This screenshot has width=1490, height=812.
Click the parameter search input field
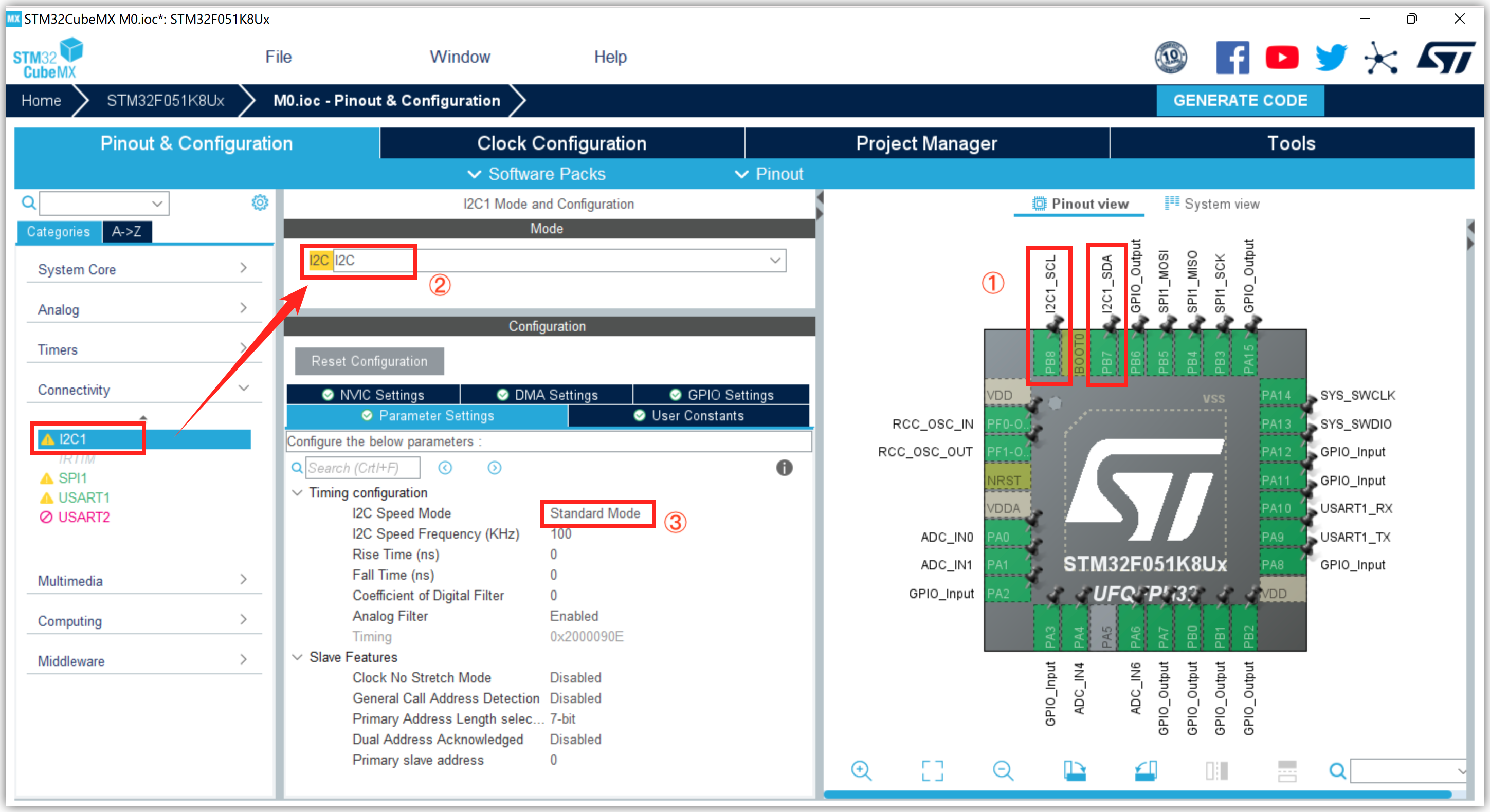tap(362, 467)
